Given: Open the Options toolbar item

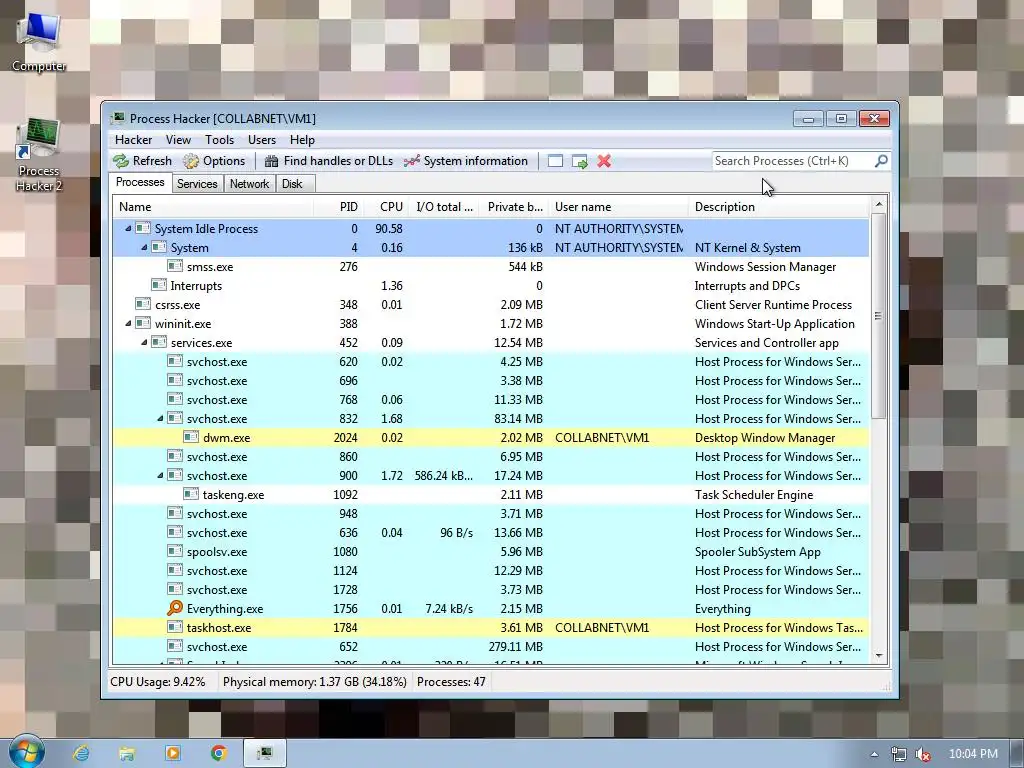Looking at the screenshot, I should [214, 161].
